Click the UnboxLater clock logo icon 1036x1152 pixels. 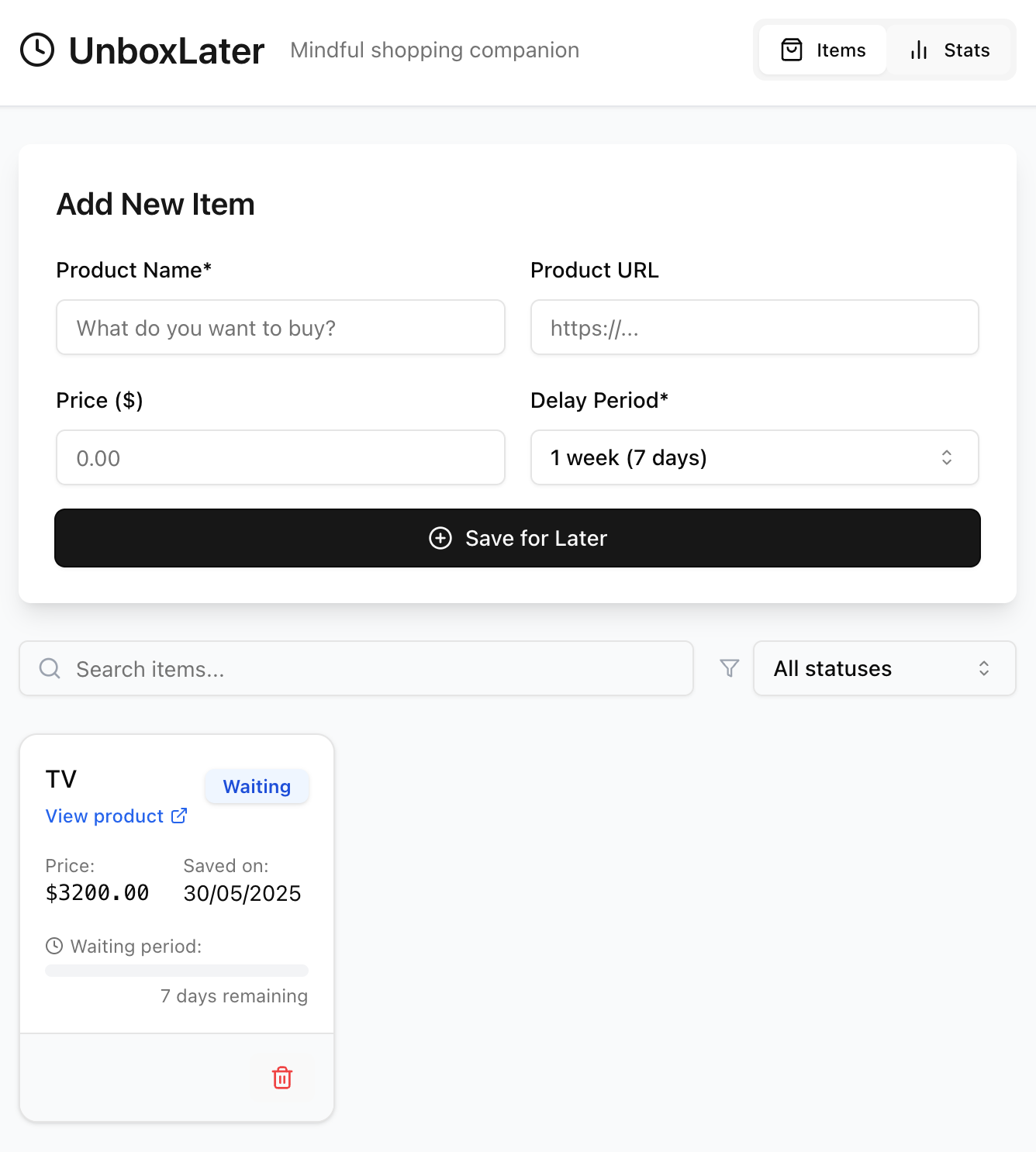[37, 50]
